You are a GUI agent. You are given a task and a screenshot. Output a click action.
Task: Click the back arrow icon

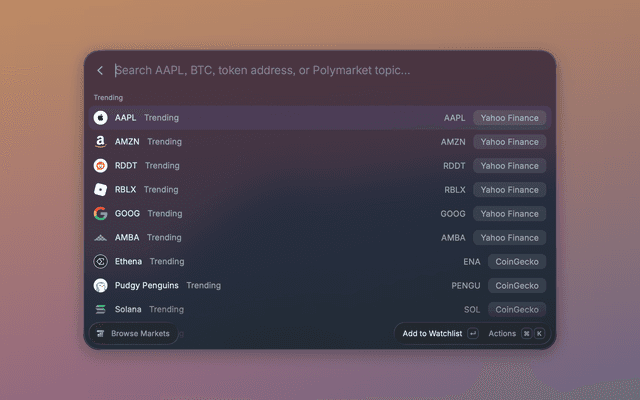click(x=100, y=70)
